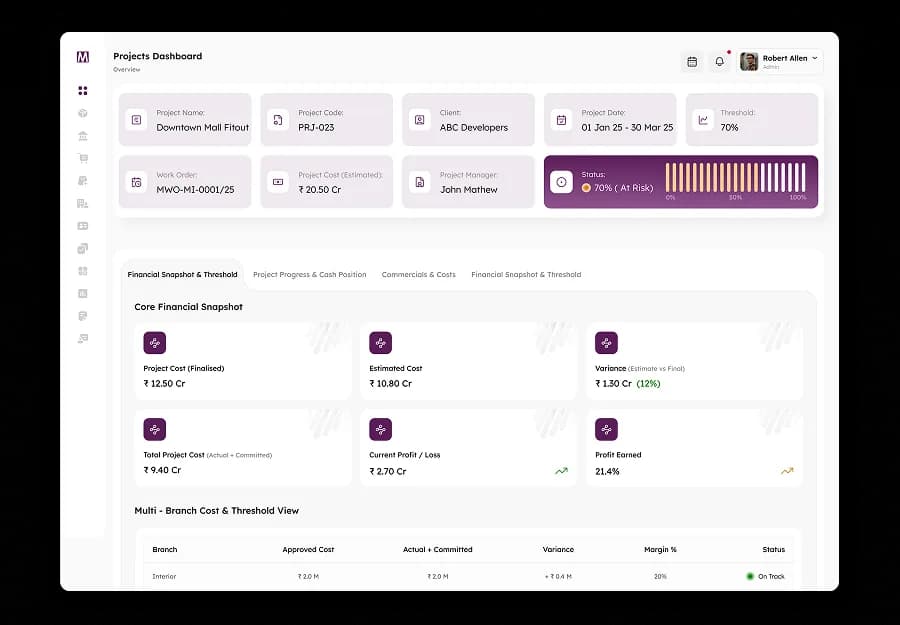
Task: Click the 'MWO-MI-0001/25' work order number
Action: coord(195,189)
